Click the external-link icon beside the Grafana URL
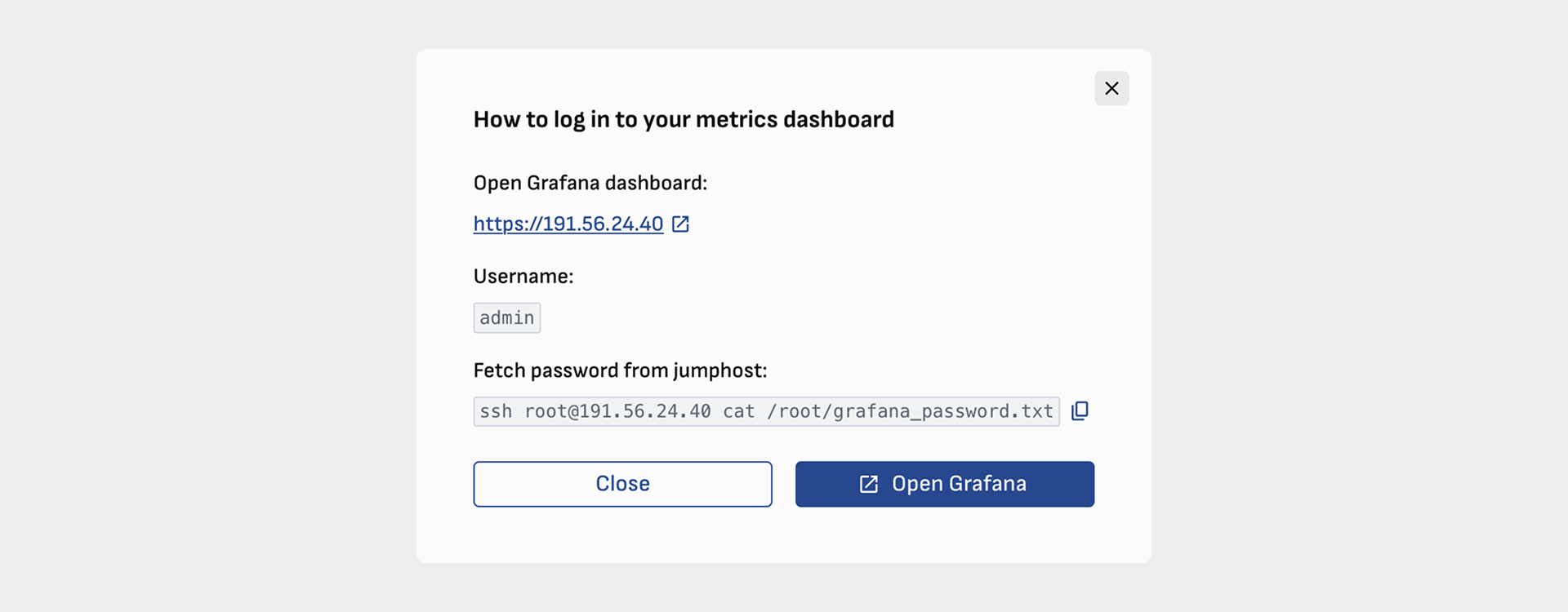1568x612 pixels. pyautogui.click(x=680, y=224)
